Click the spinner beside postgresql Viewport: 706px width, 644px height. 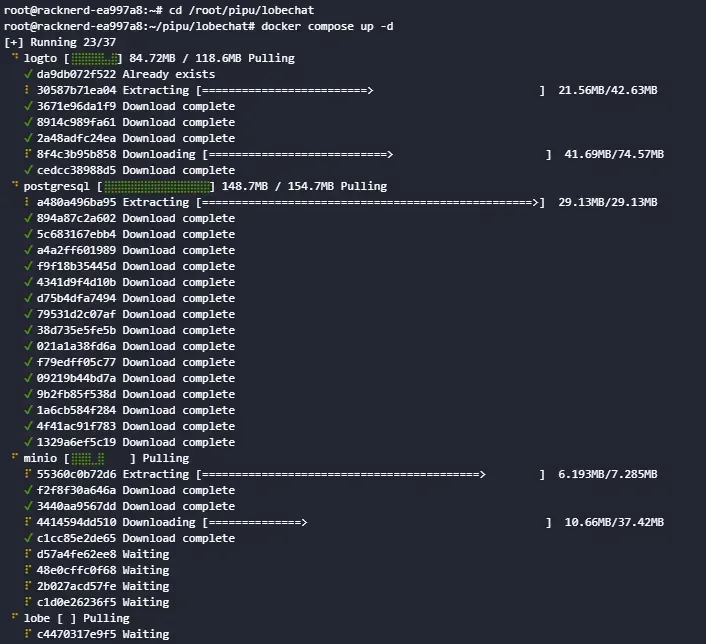pyautogui.click(x=15, y=185)
